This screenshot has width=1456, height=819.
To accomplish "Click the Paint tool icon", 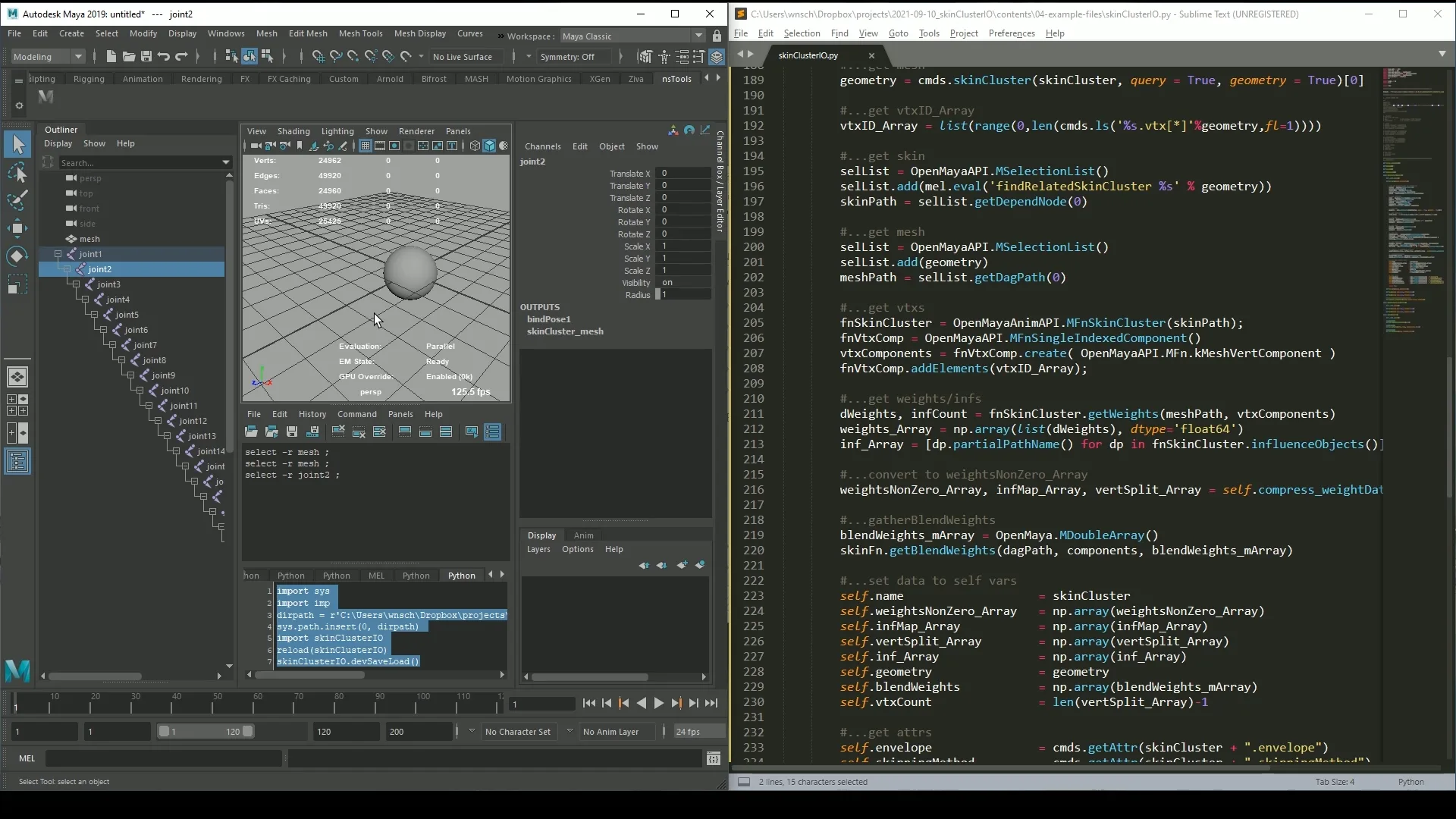I will click(x=17, y=200).
